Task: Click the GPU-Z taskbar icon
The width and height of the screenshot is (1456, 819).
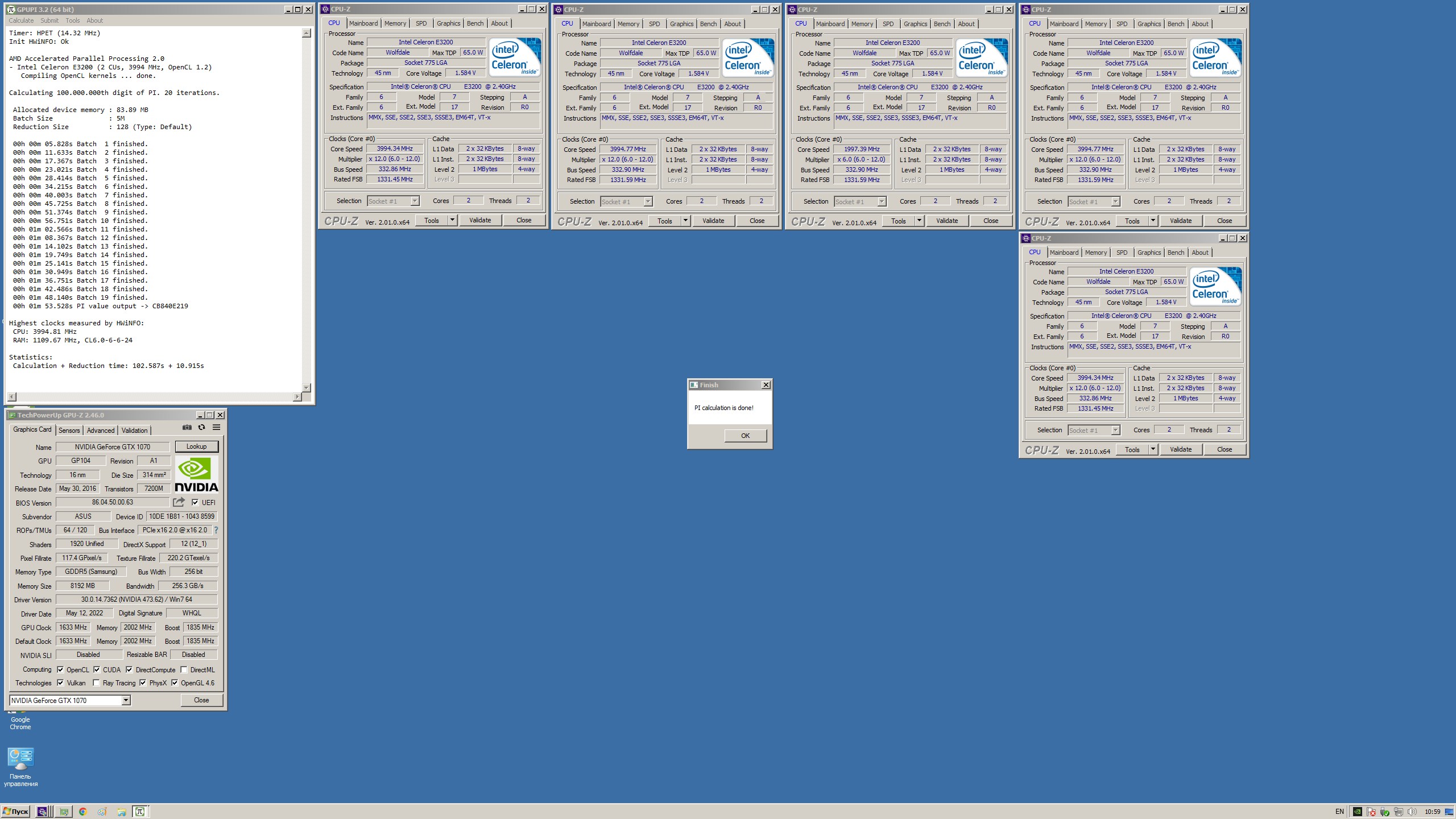Action: [64, 812]
